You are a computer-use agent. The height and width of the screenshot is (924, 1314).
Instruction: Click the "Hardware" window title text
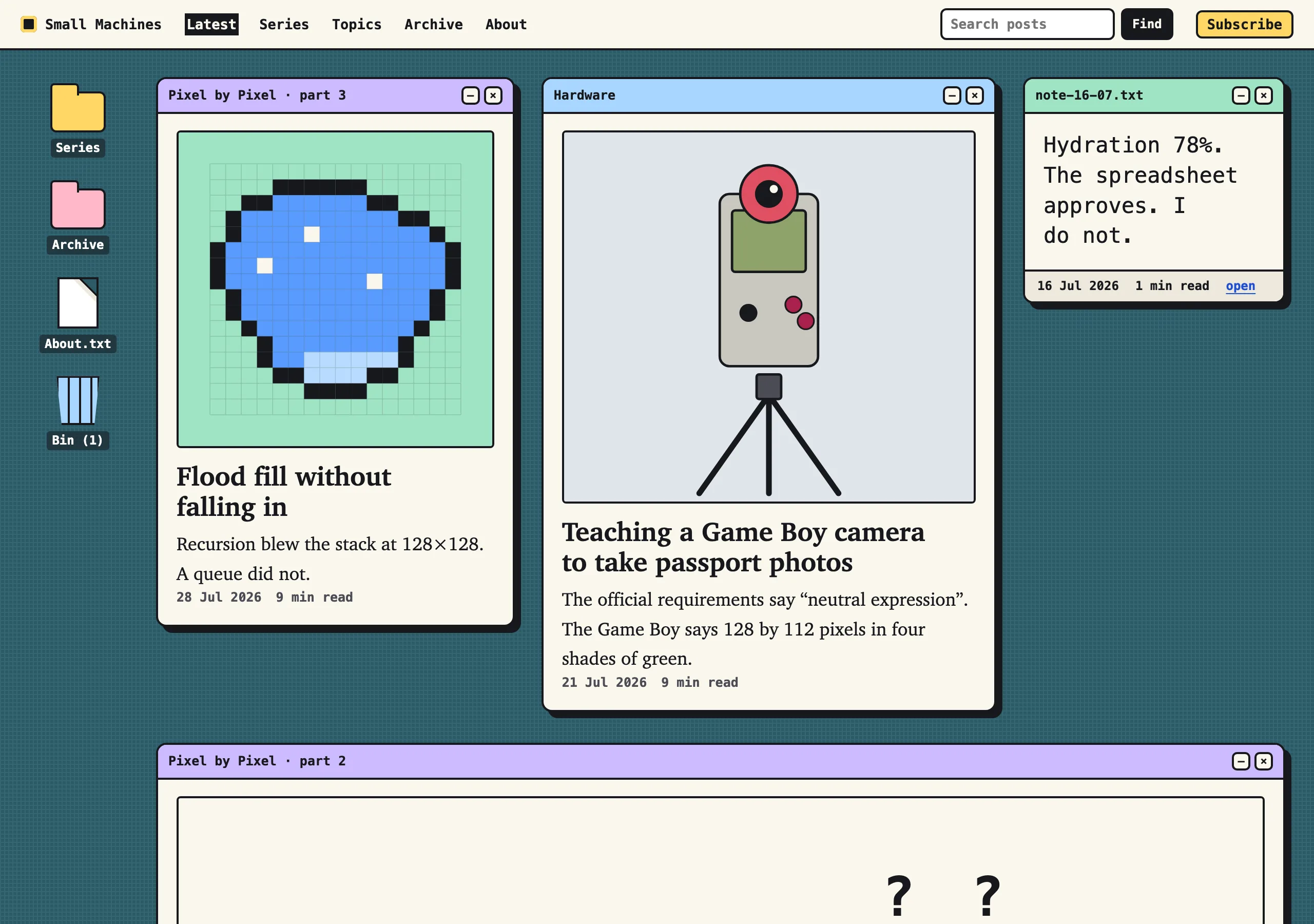tap(584, 95)
